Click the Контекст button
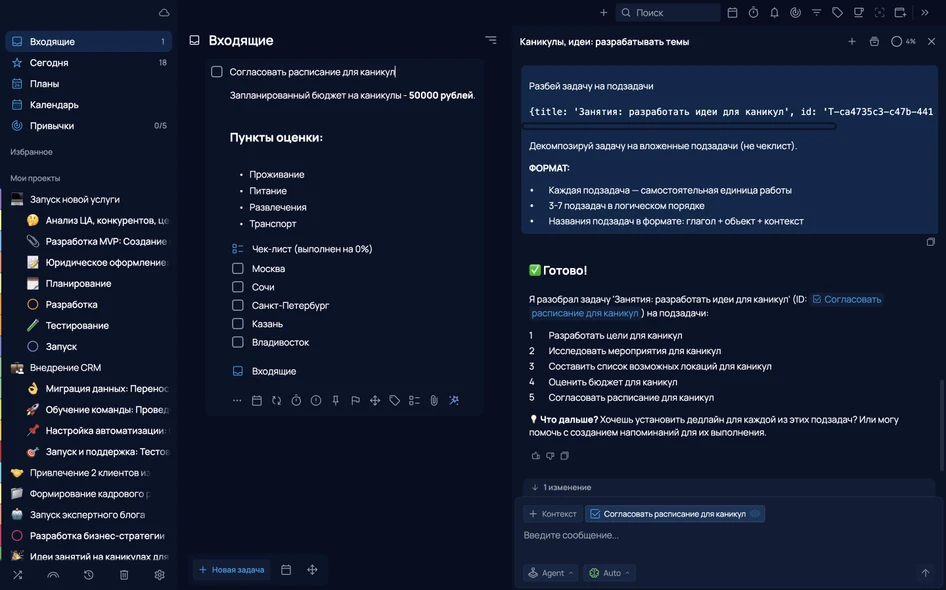The width and height of the screenshot is (946, 590). [553, 514]
